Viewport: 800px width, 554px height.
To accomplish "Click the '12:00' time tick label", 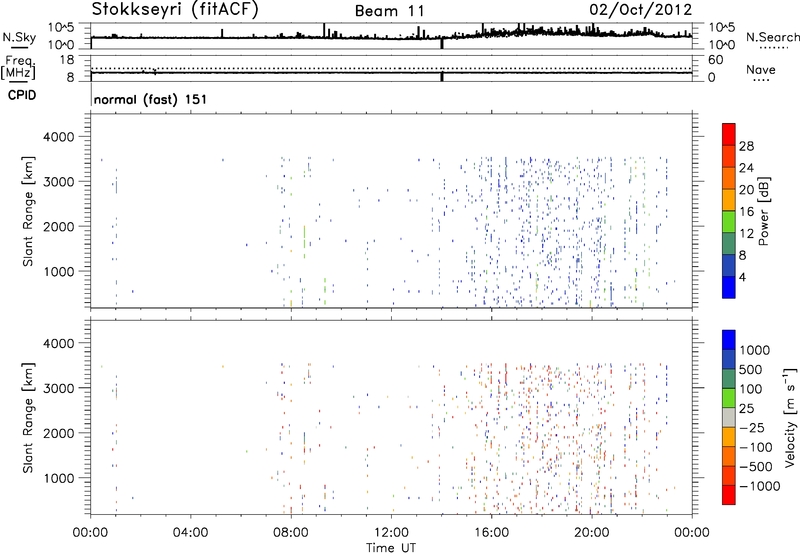I will click(391, 533).
